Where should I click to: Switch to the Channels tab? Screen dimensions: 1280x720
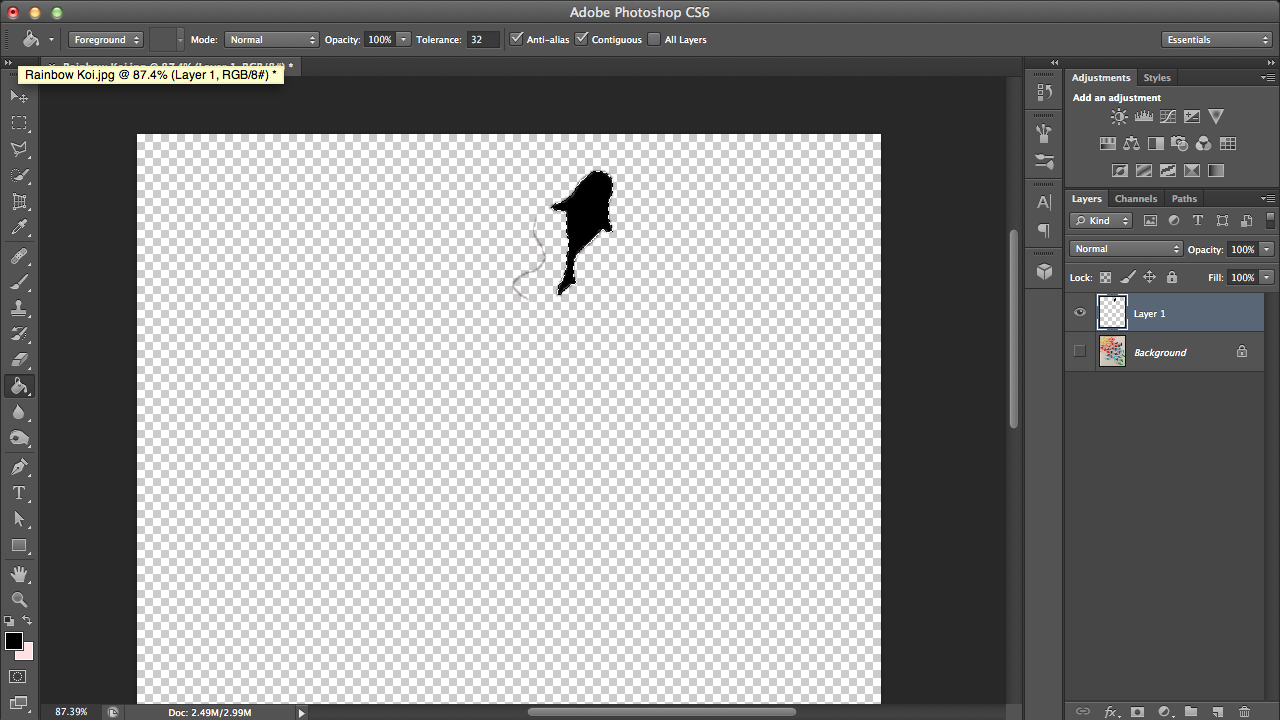tap(1136, 198)
